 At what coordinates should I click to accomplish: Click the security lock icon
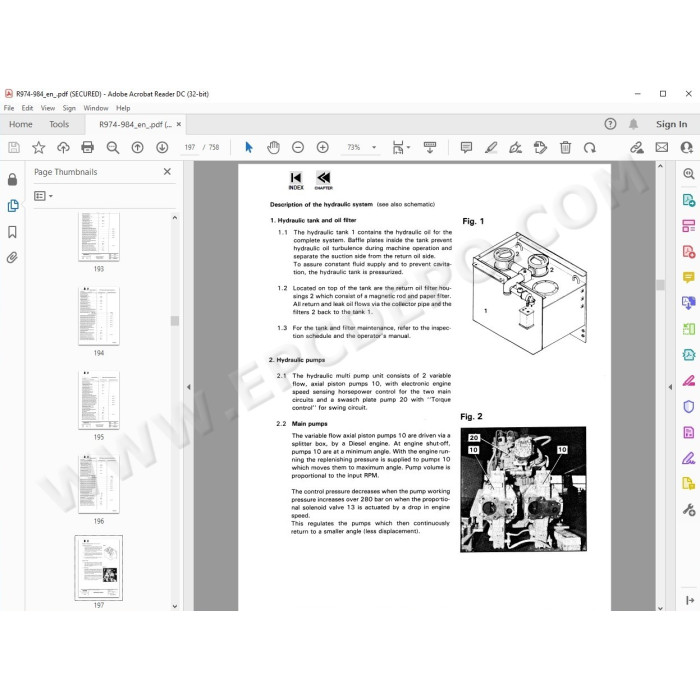pyautogui.click(x=12, y=179)
